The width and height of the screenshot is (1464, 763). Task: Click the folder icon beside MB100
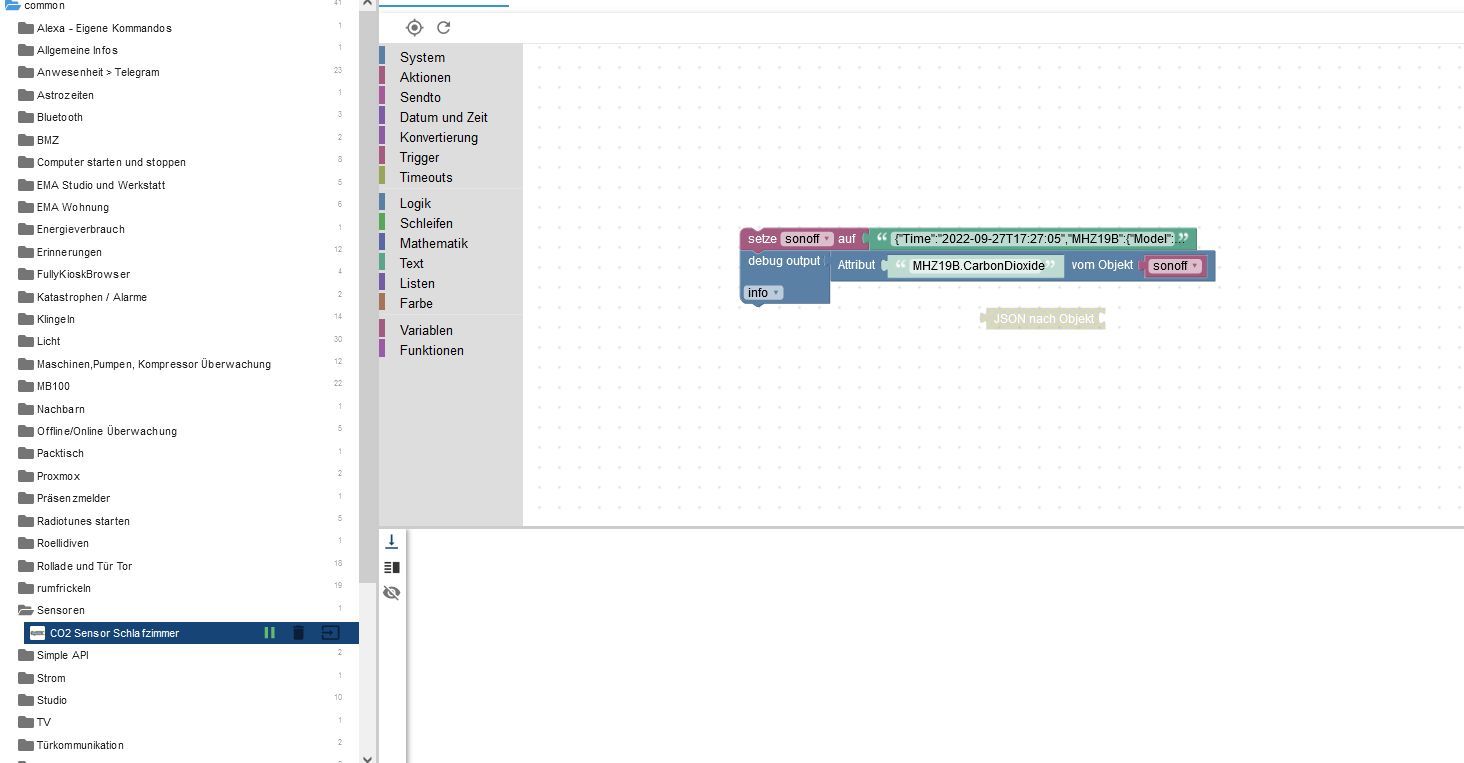coord(26,386)
